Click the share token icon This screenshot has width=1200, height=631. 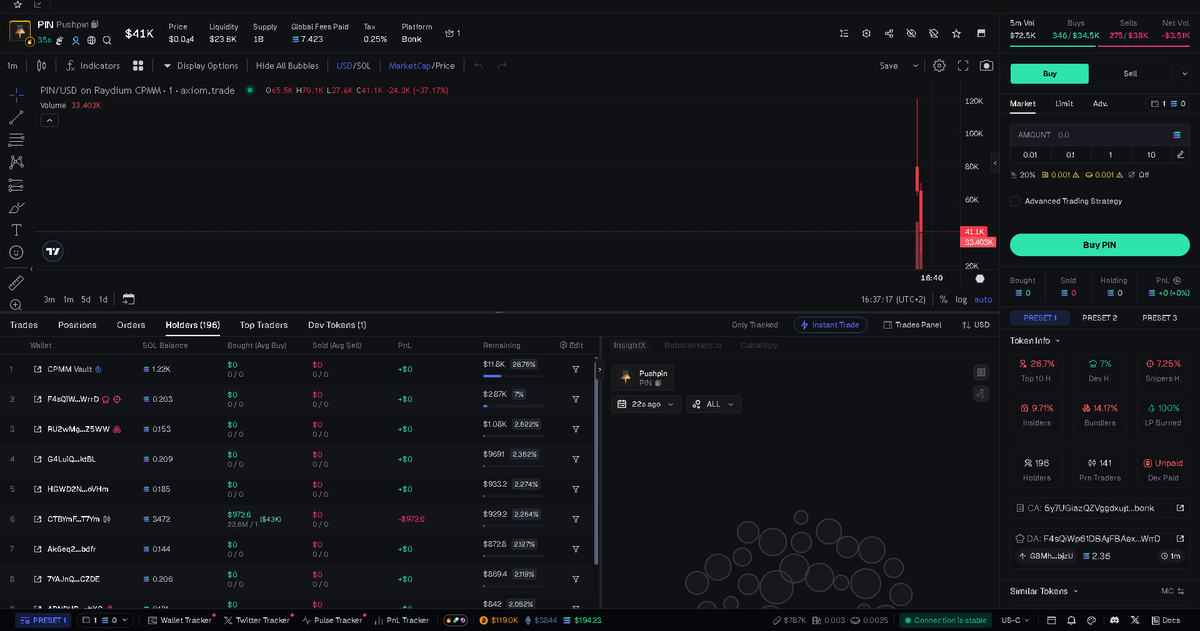coord(889,33)
